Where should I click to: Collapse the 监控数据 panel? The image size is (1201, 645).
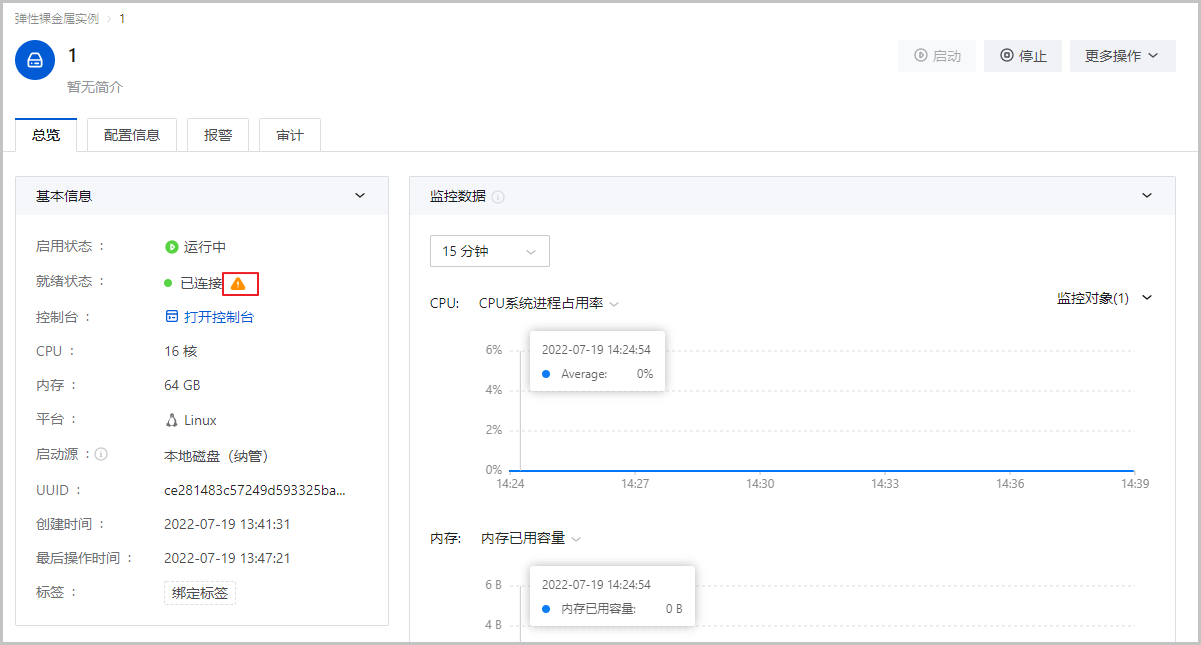tap(1147, 196)
